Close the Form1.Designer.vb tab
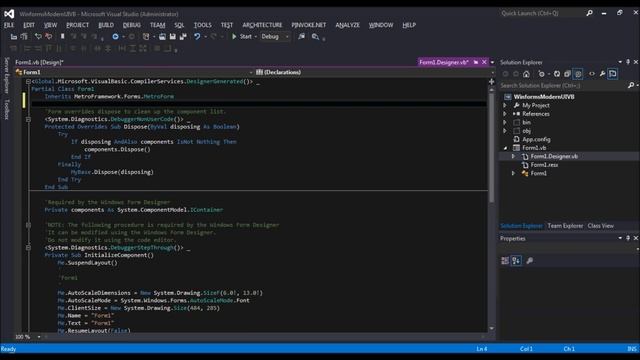Screen dimensions: 640x360 (x=484, y=62)
